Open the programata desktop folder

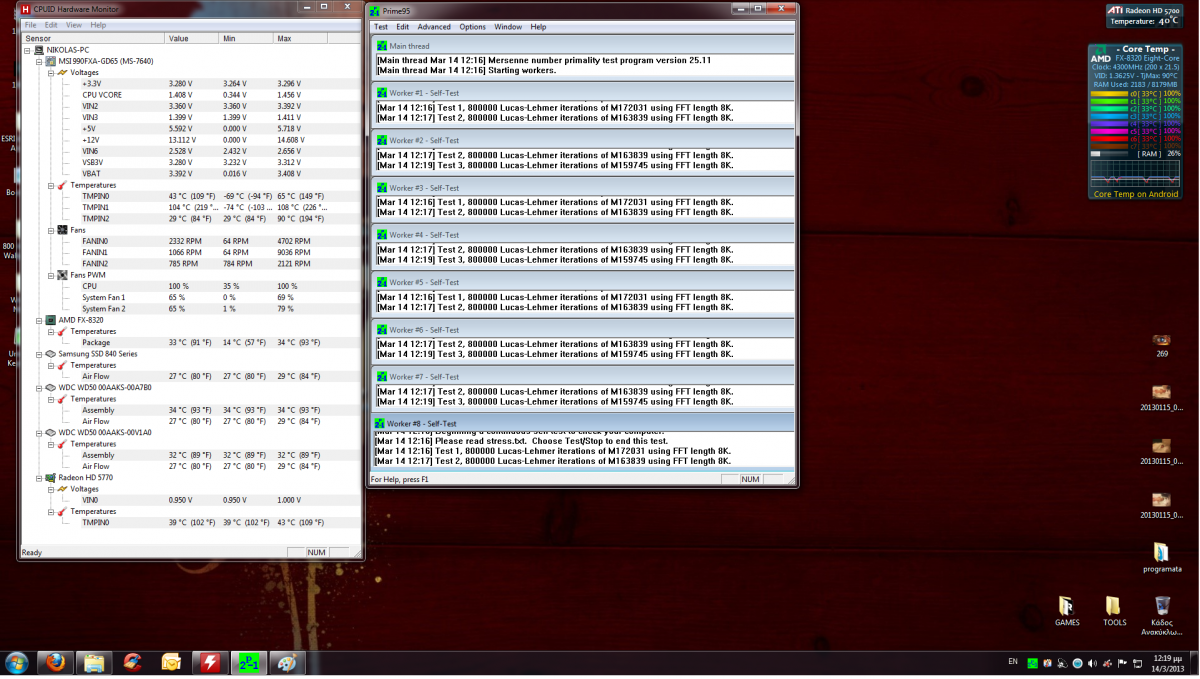pyautogui.click(x=1161, y=557)
